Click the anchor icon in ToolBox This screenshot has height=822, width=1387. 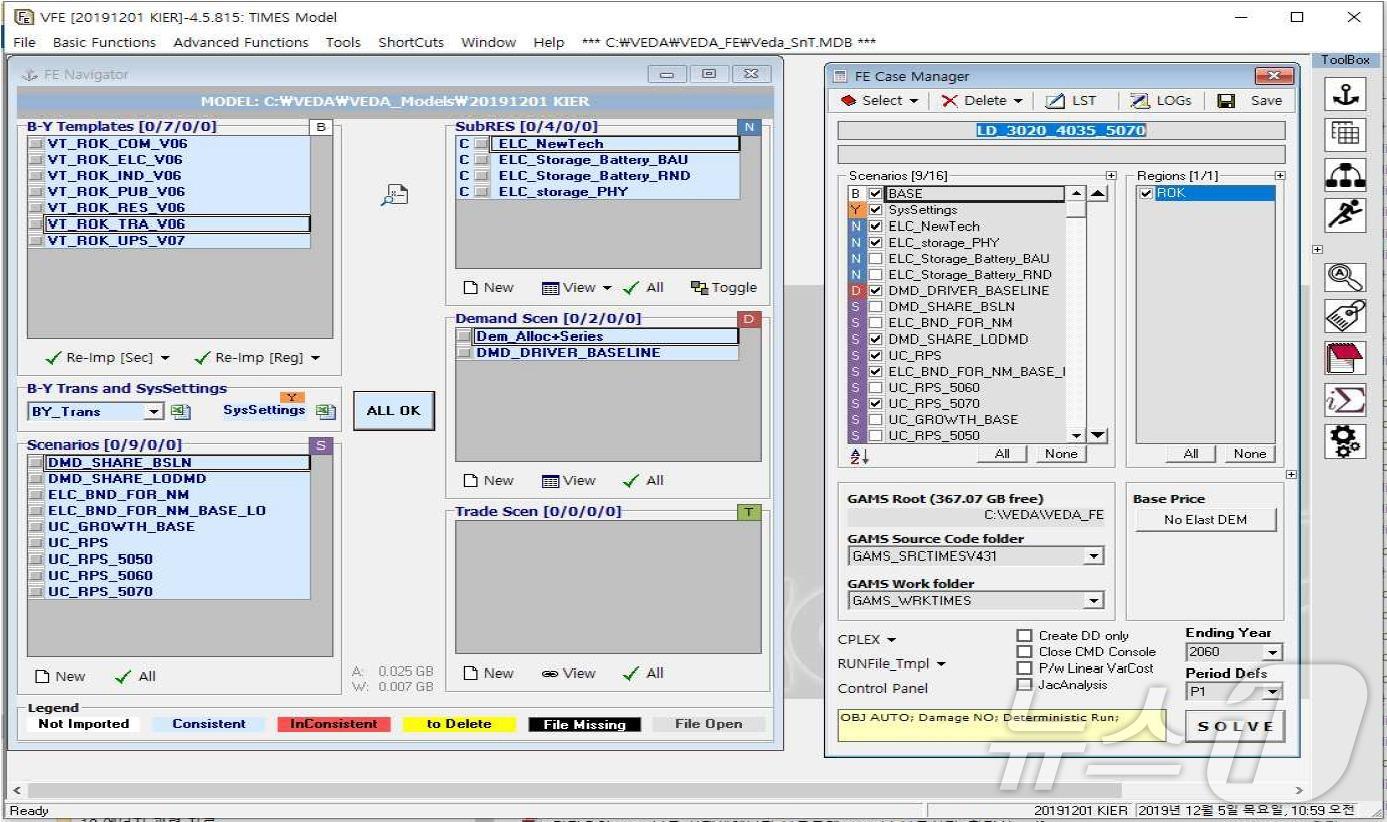[1345, 93]
